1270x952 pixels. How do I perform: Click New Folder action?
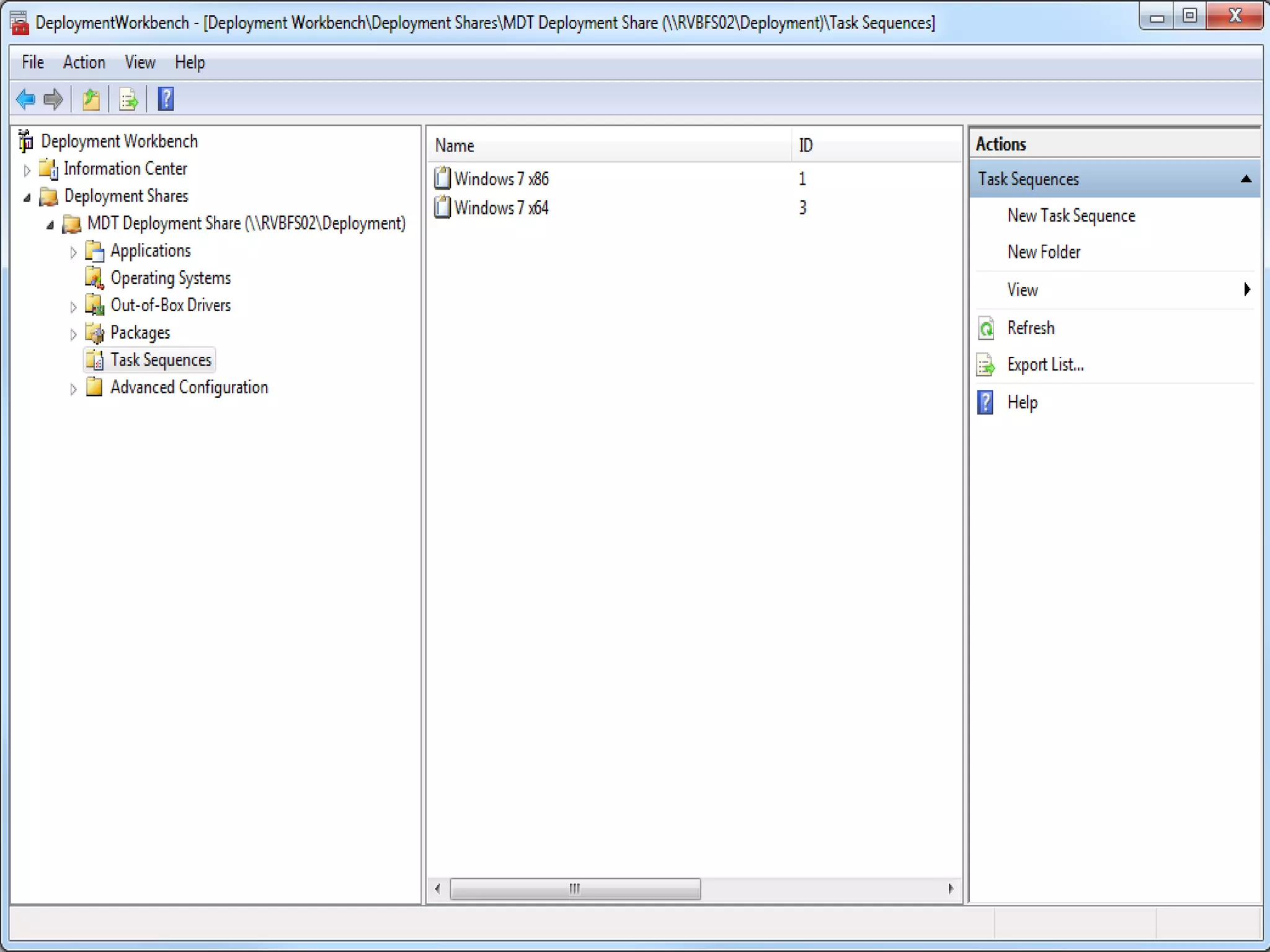click(x=1044, y=252)
